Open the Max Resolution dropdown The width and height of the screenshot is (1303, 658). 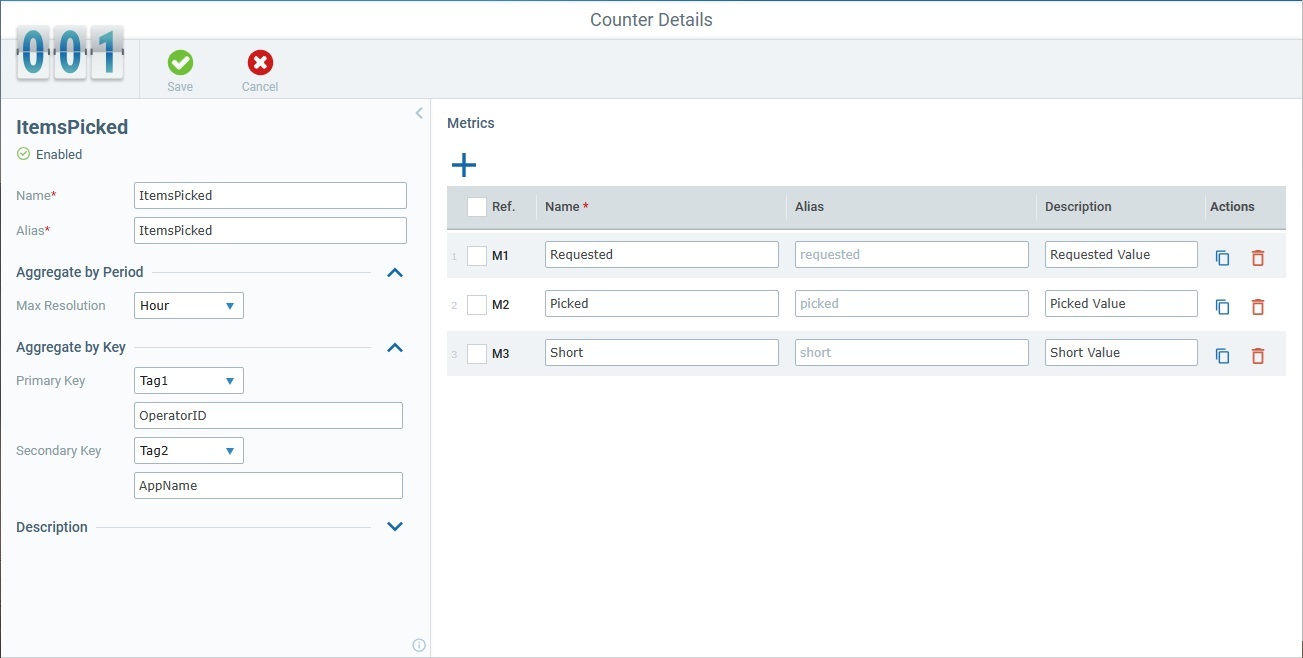[x=189, y=306]
